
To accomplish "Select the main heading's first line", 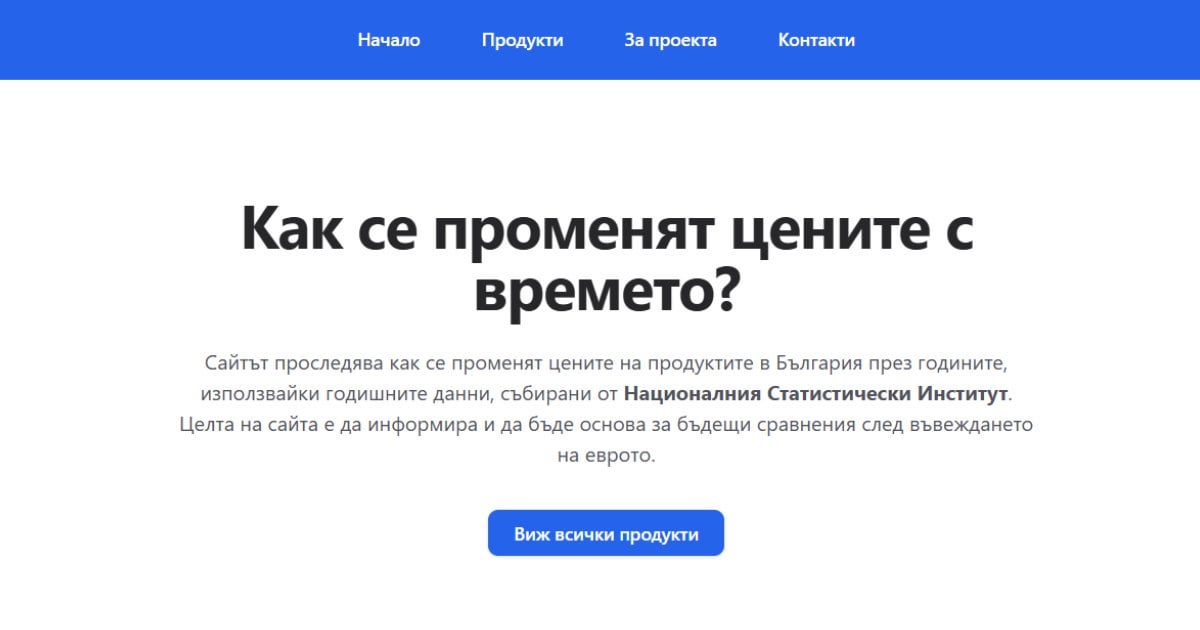I will pyautogui.click(x=607, y=231).
